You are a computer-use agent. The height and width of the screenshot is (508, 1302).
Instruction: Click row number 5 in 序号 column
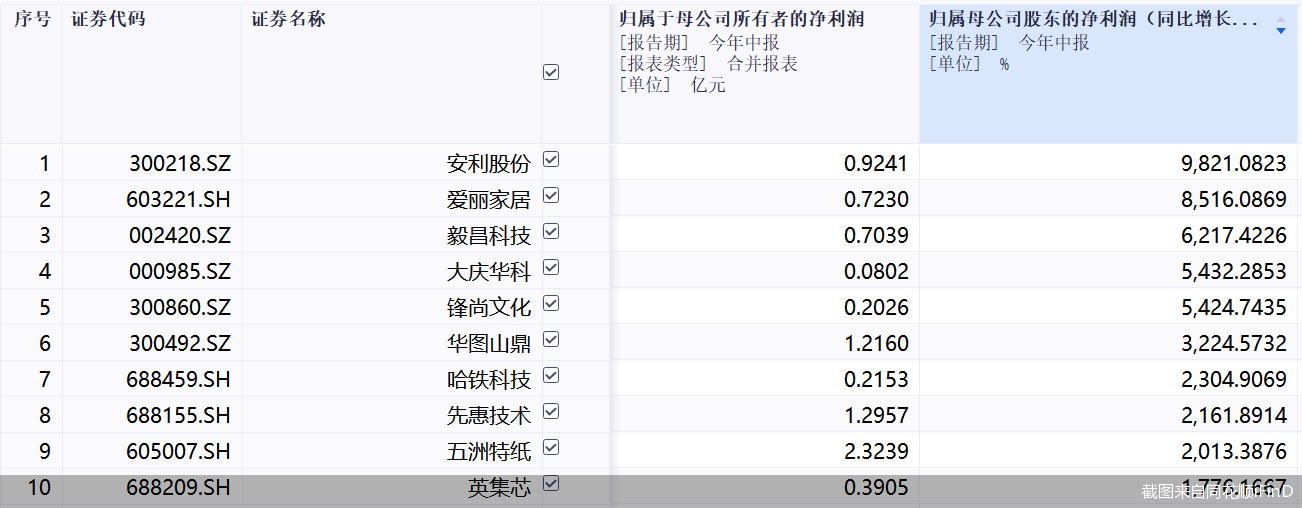point(44,308)
